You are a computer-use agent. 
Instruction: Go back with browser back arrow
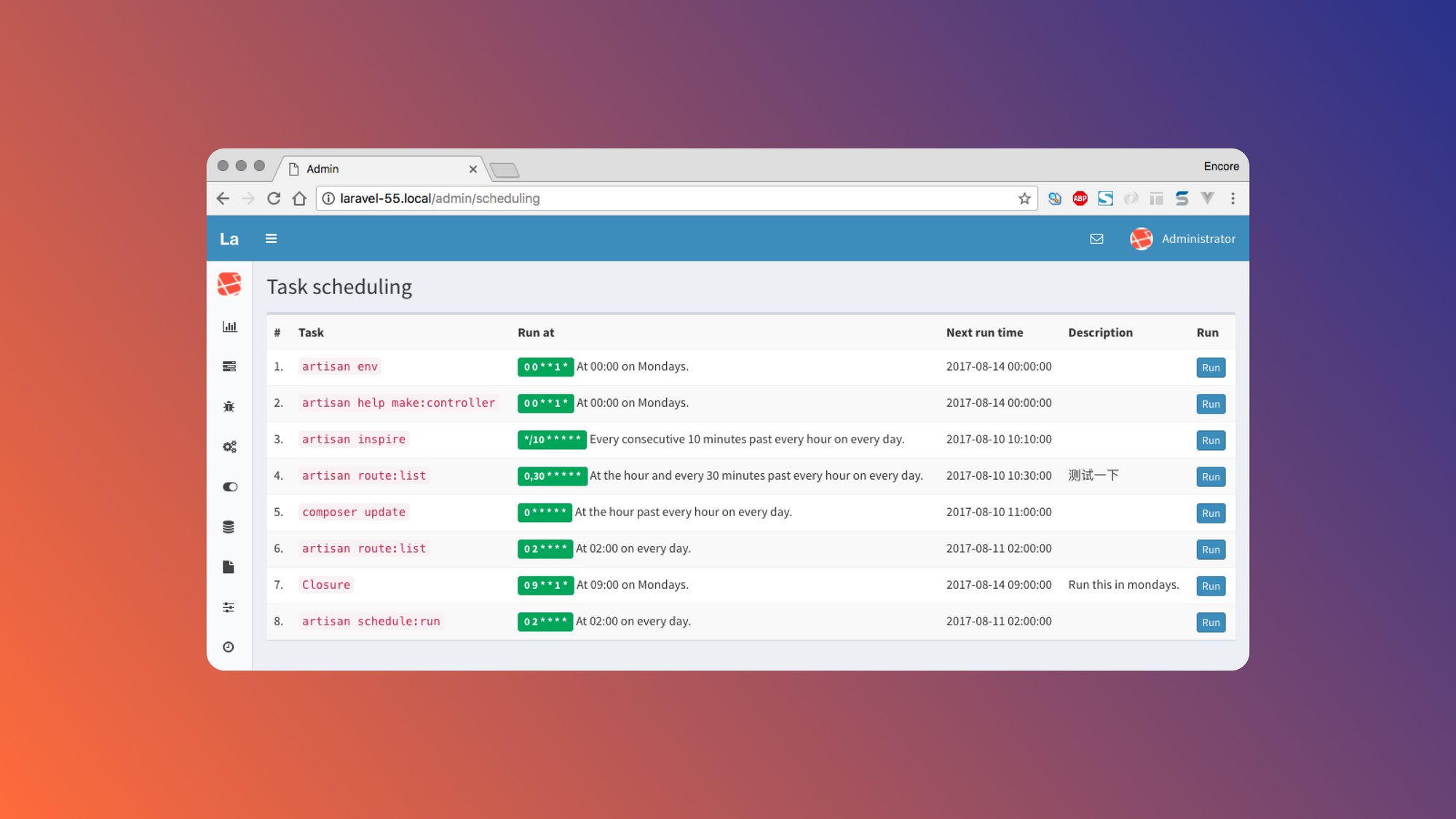[x=223, y=199]
